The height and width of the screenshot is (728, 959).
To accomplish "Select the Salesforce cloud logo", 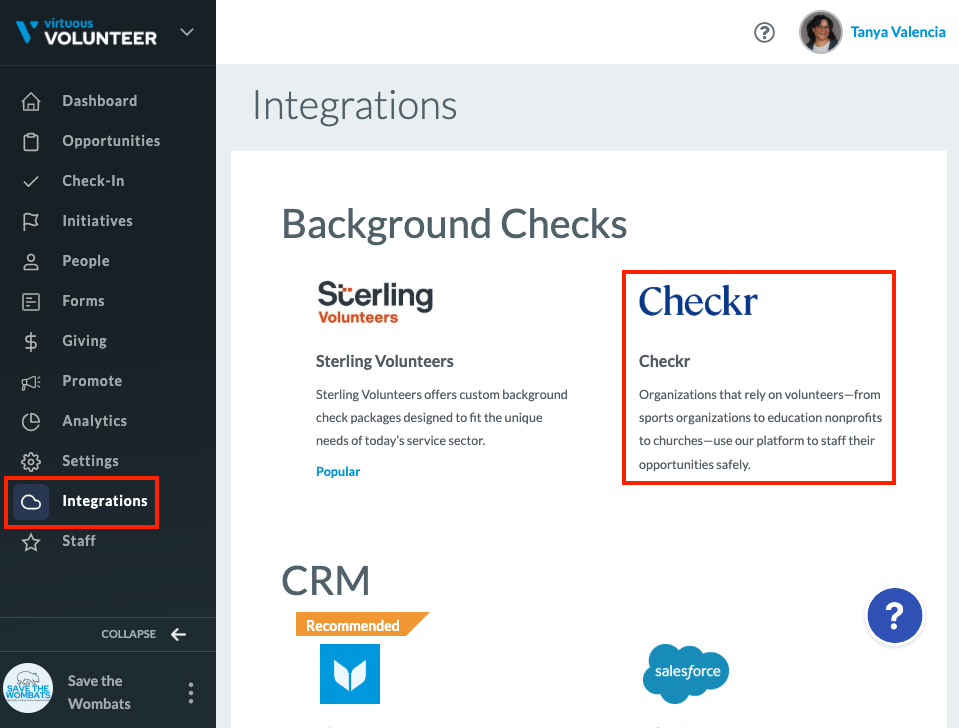I will point(686,674).
